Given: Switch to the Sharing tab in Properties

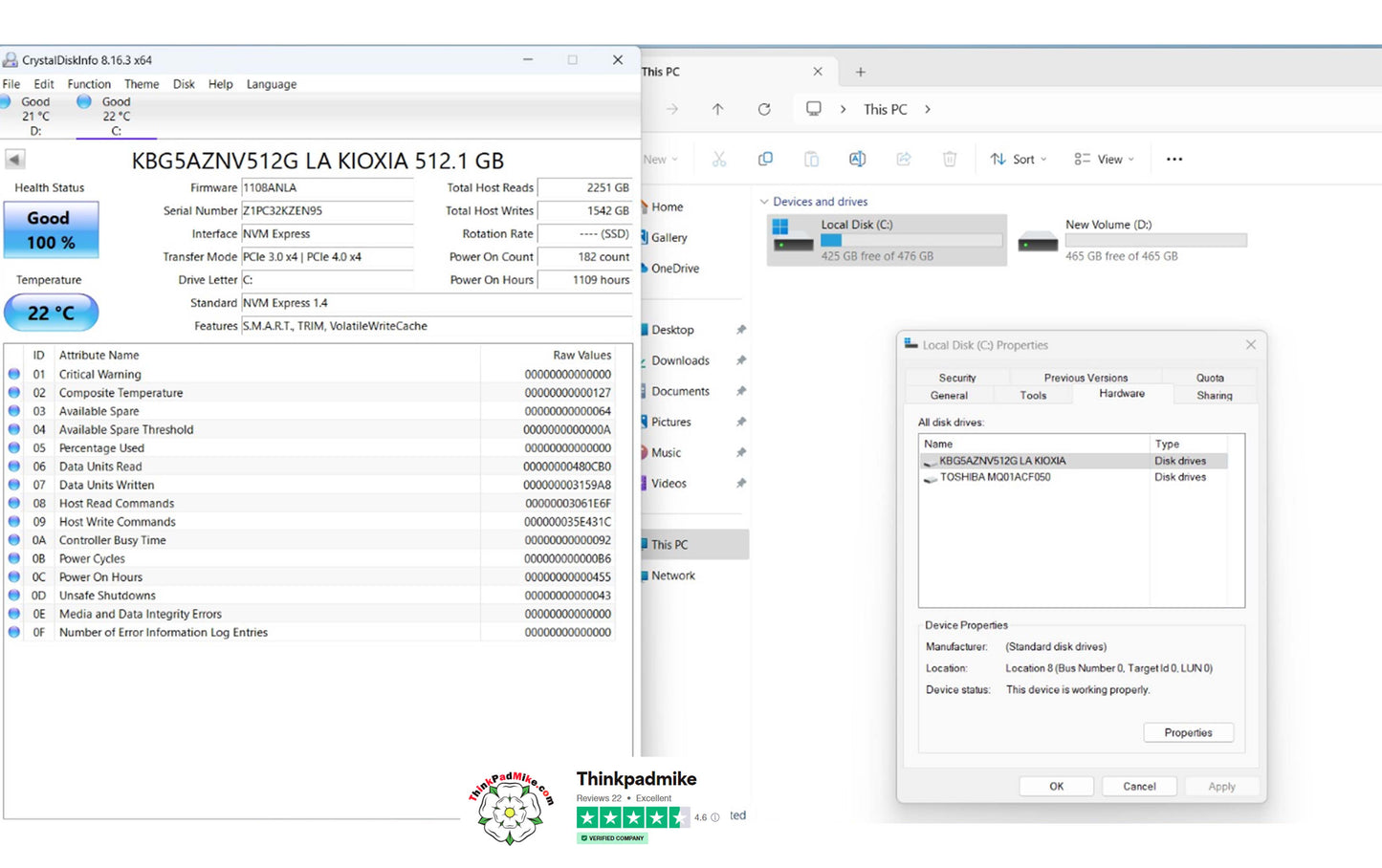Looking at the screenshot, I should (1215, 395).
